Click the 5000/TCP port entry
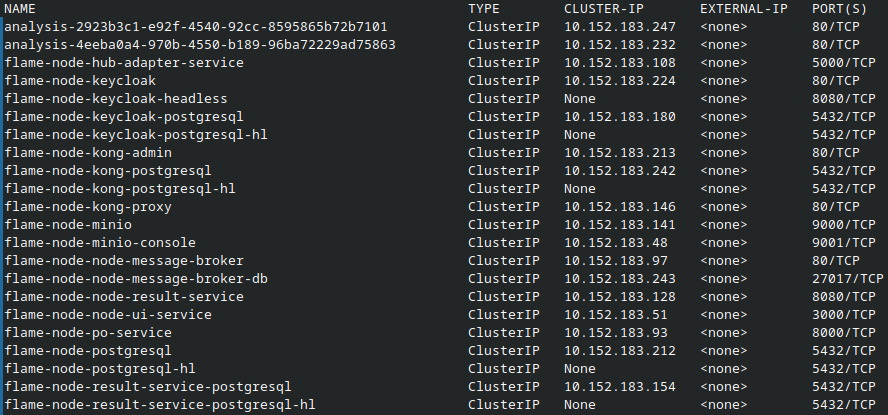The image size is (888, 415). pyautogui.click(x=843, y=63)
